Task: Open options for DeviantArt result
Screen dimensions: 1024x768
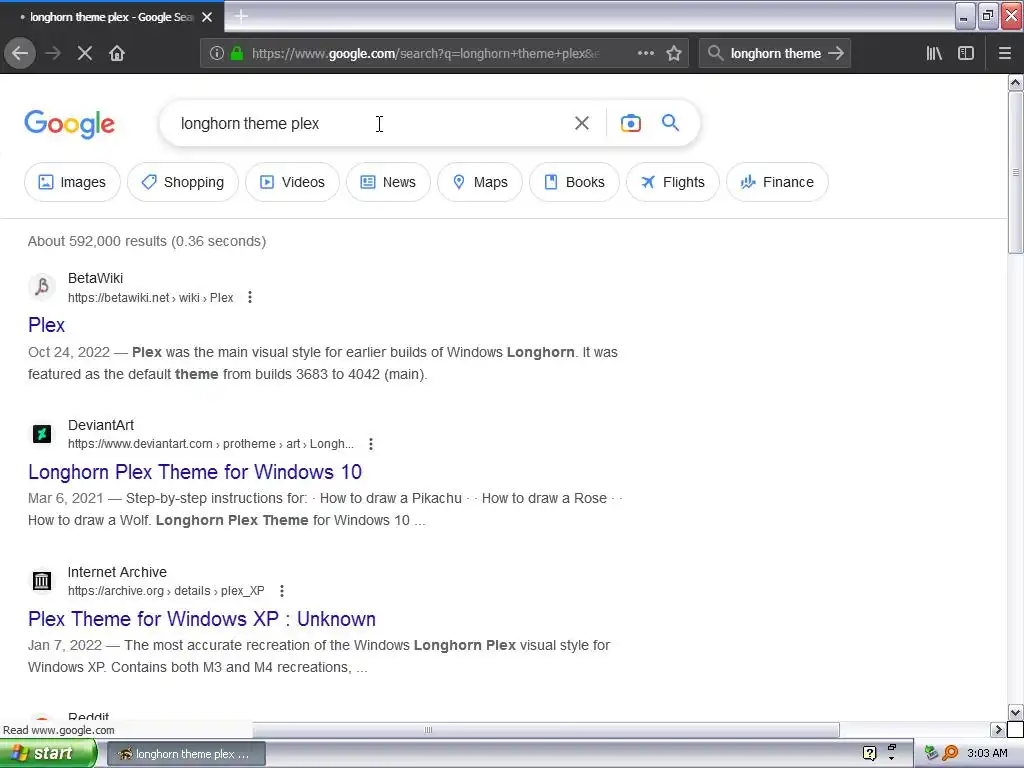Action: pos(370,444)
